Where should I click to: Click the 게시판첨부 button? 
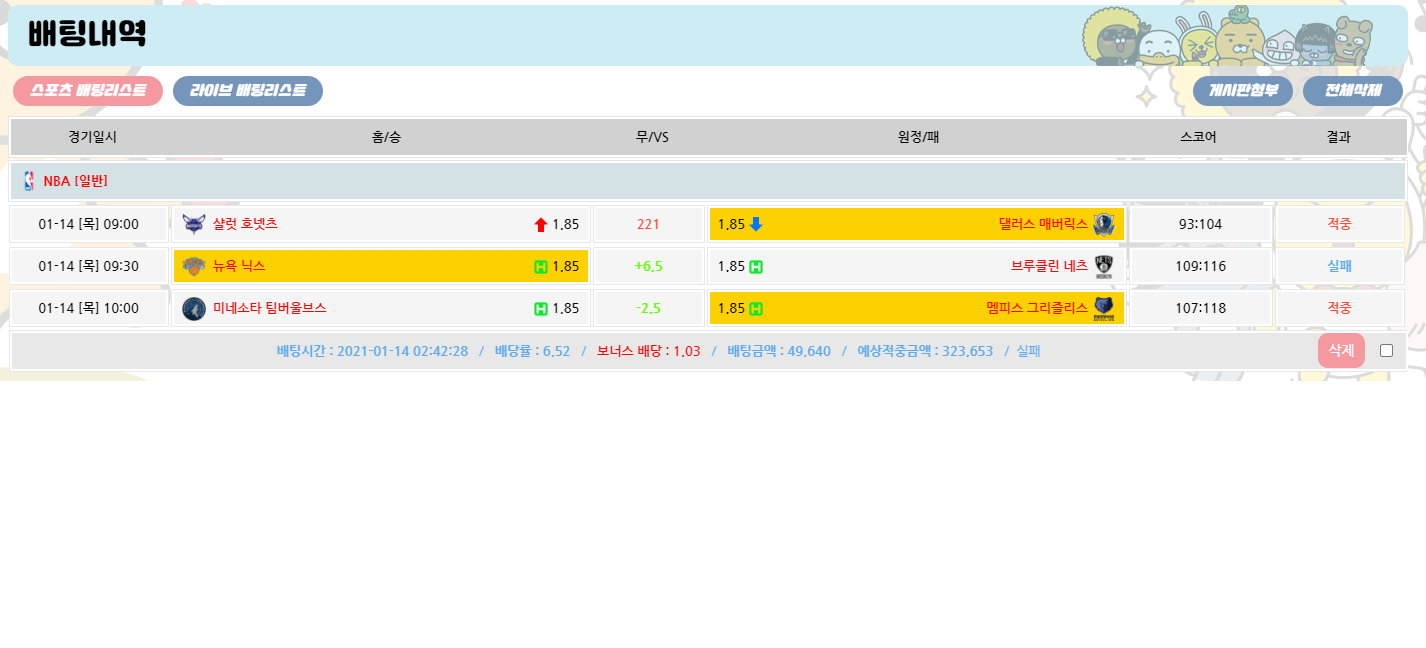[1243, 91]
